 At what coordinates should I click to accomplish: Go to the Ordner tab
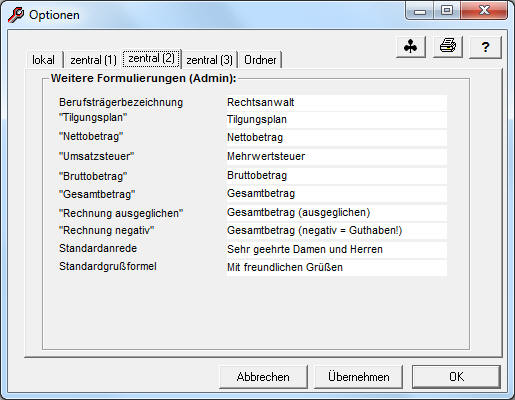[x=260, y=60]
